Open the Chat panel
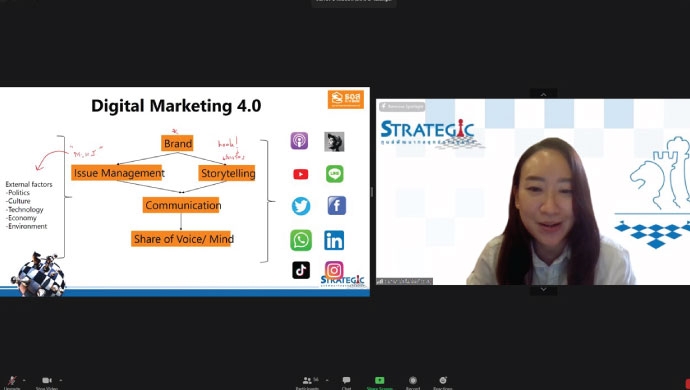The image size is (690, 390). (346, 381)
